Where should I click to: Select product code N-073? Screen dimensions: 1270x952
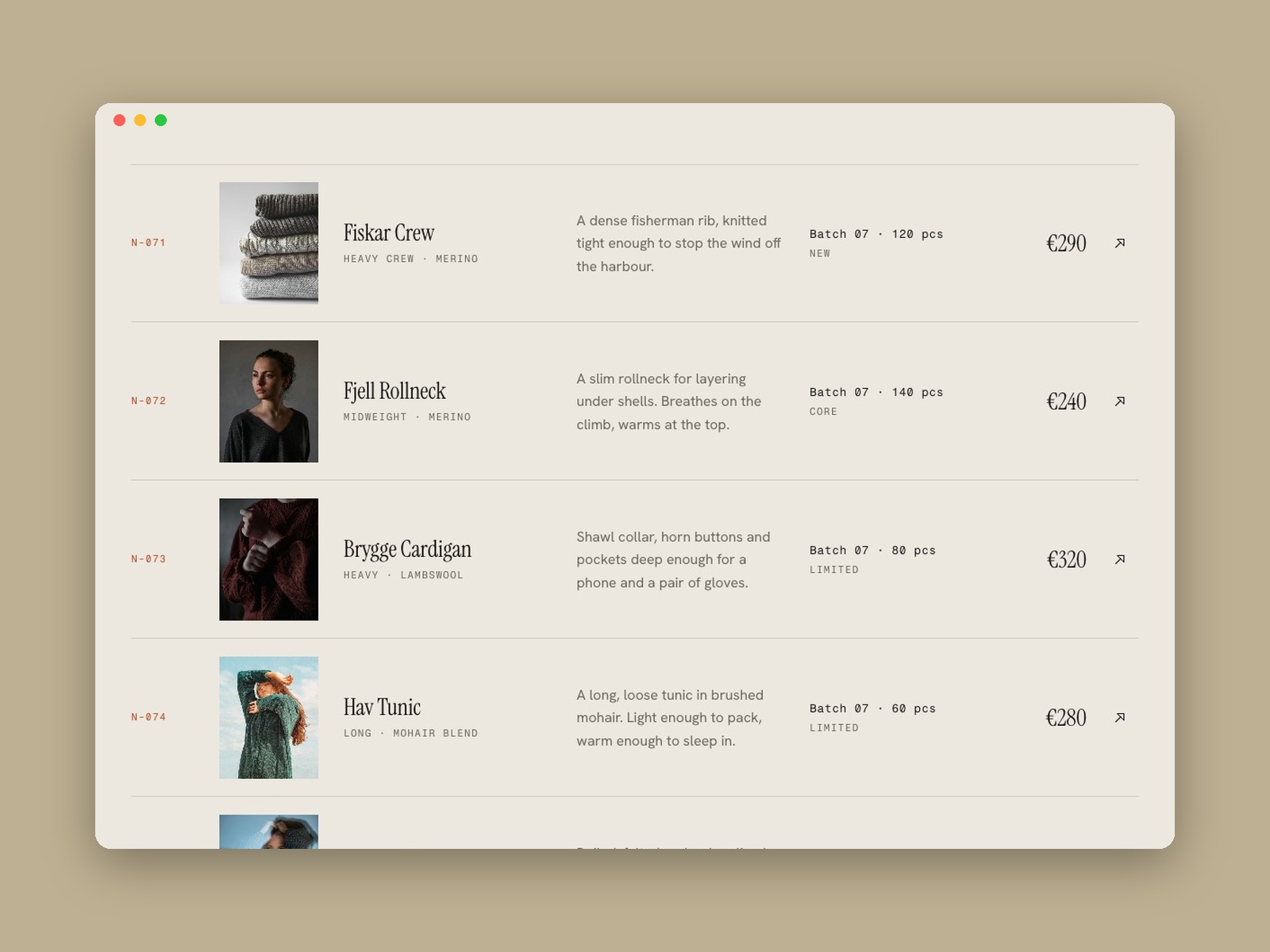pyautogui.click(x=148, y=559)
